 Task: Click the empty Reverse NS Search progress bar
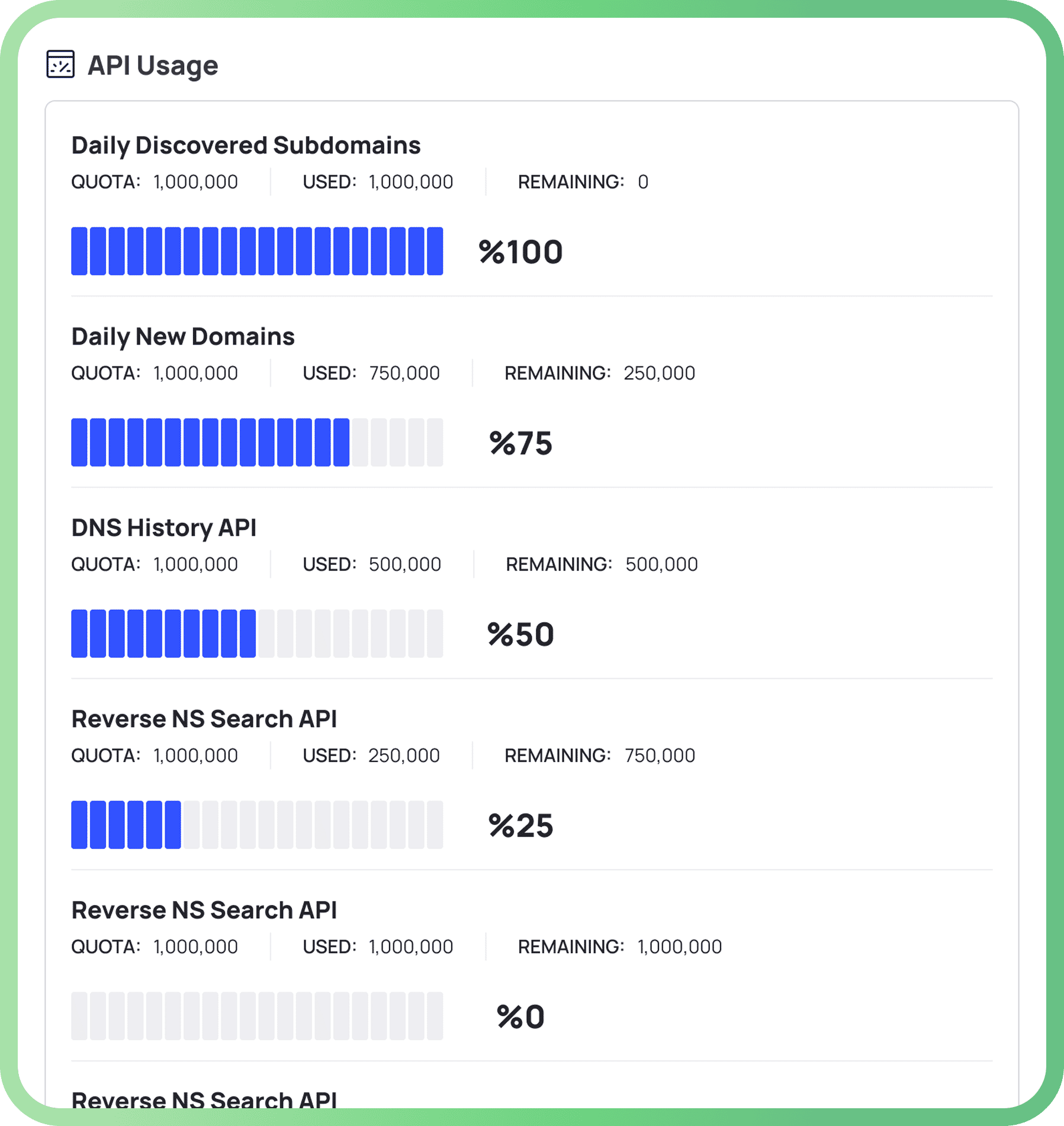point(256,1016)
